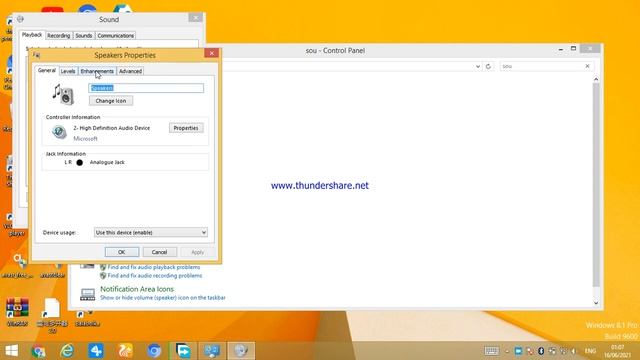Open the orange UC Browser taskbar icon
640x360 pixels.
pyautogui.click(x=125, y=351)
